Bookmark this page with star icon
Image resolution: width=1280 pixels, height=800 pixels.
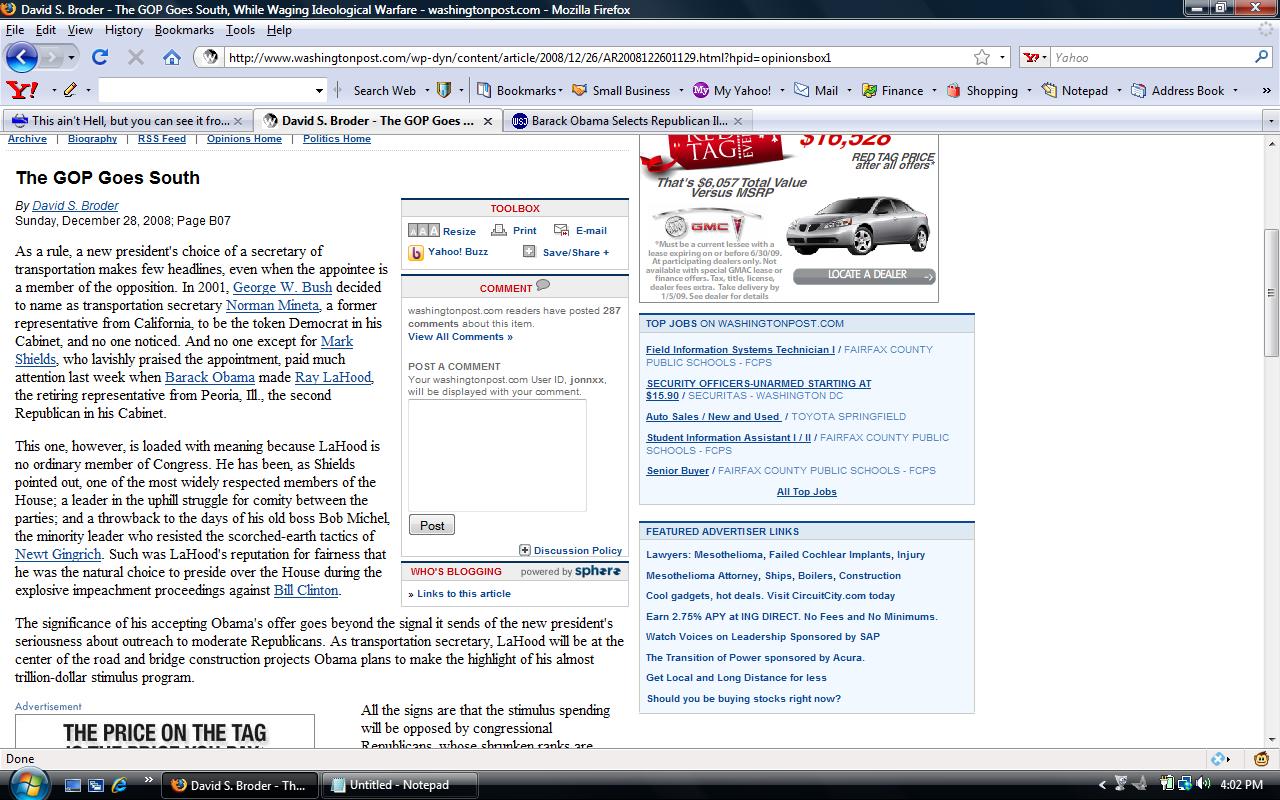click(x=982, y=57)
